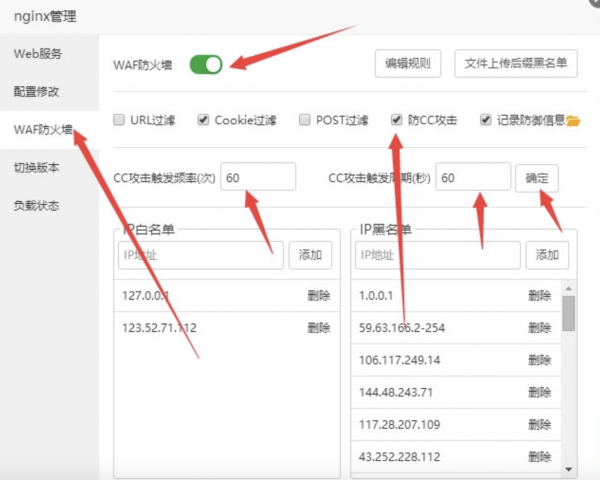Click the 编辑规则 button
The image size is (600, 480).
(x=408, y=64)
